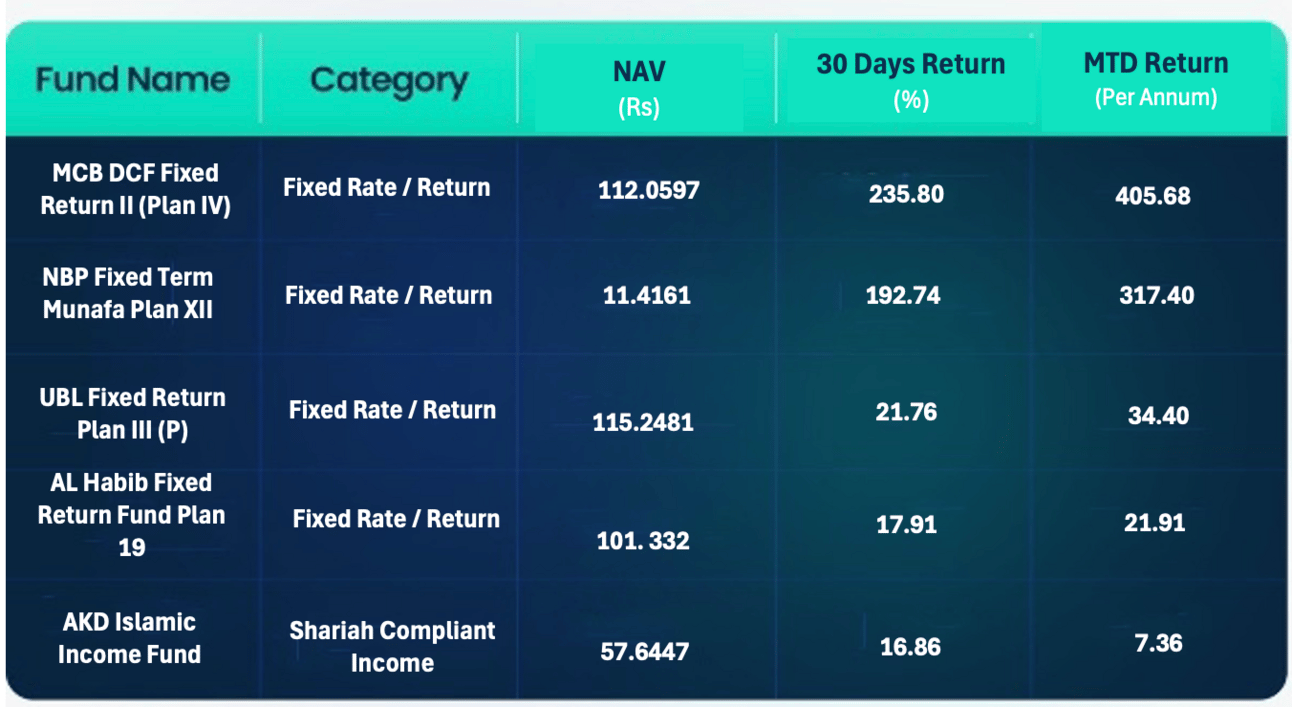Select AKD Islamic Income Fund
Screen dimensions: 1292x707
[129, 638]
